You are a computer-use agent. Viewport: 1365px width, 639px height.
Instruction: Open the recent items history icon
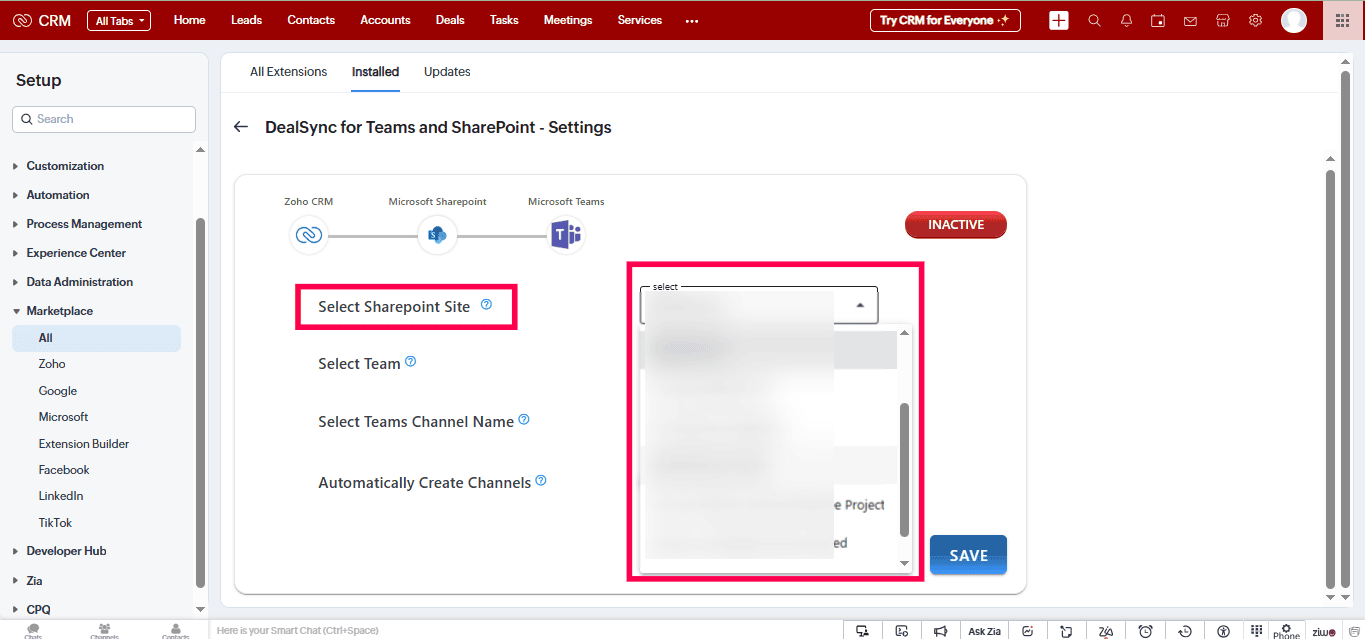point(1185,631)
